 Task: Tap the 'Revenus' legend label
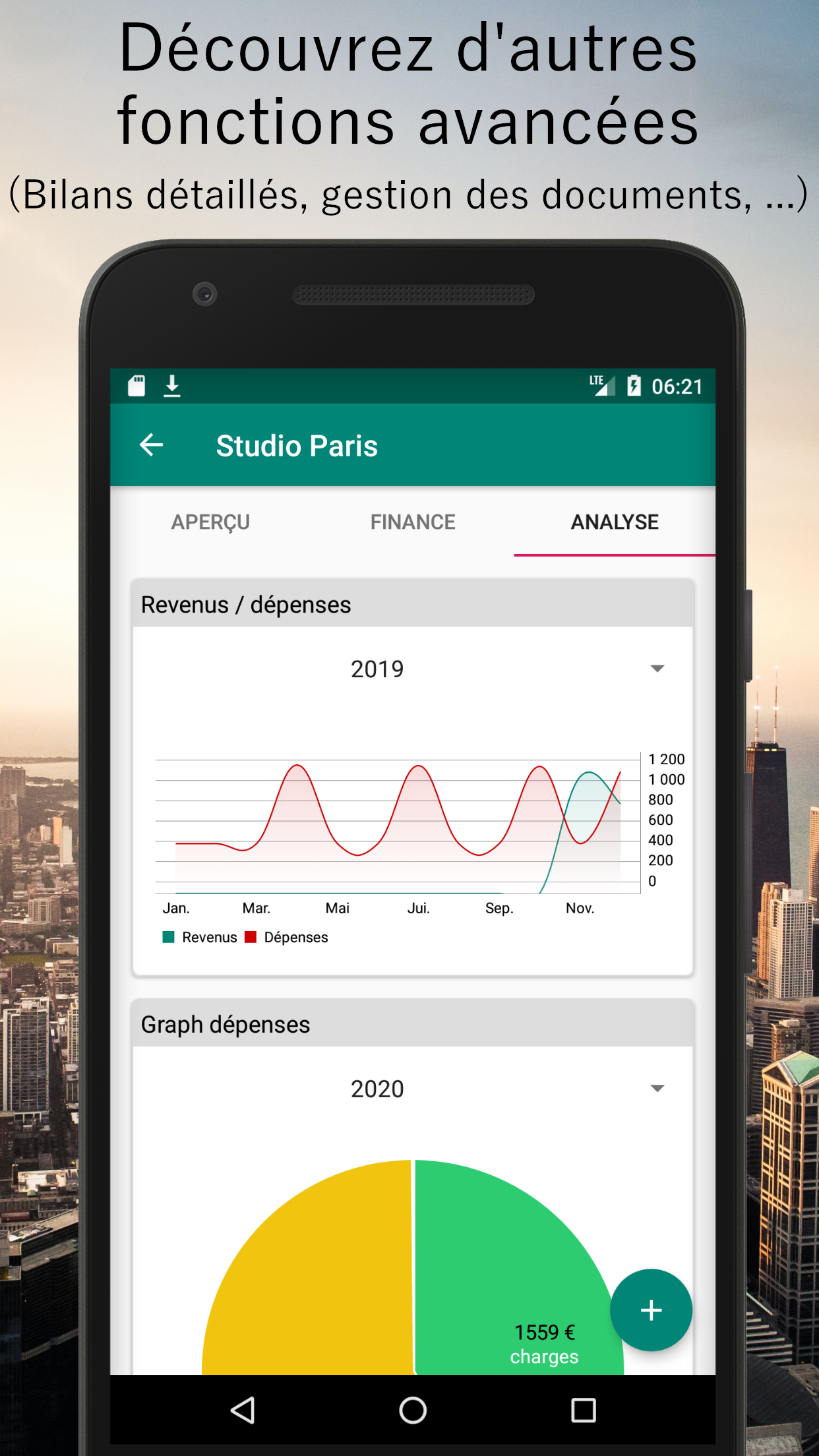pos(210,937)
